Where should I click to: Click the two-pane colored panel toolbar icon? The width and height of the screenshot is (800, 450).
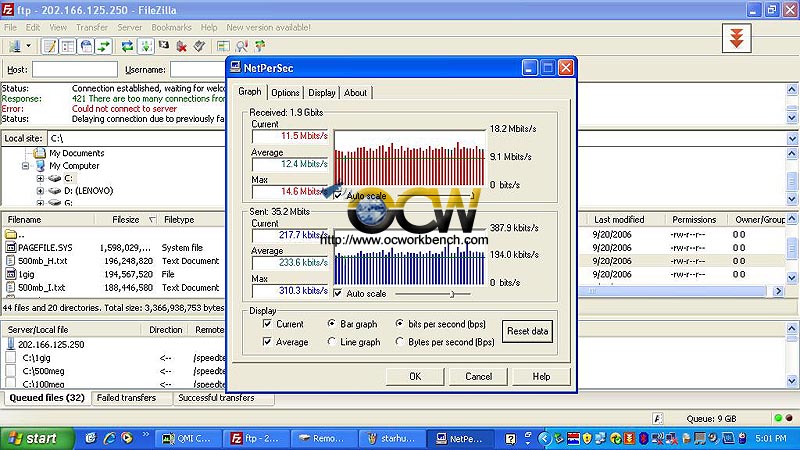(223, 46)
